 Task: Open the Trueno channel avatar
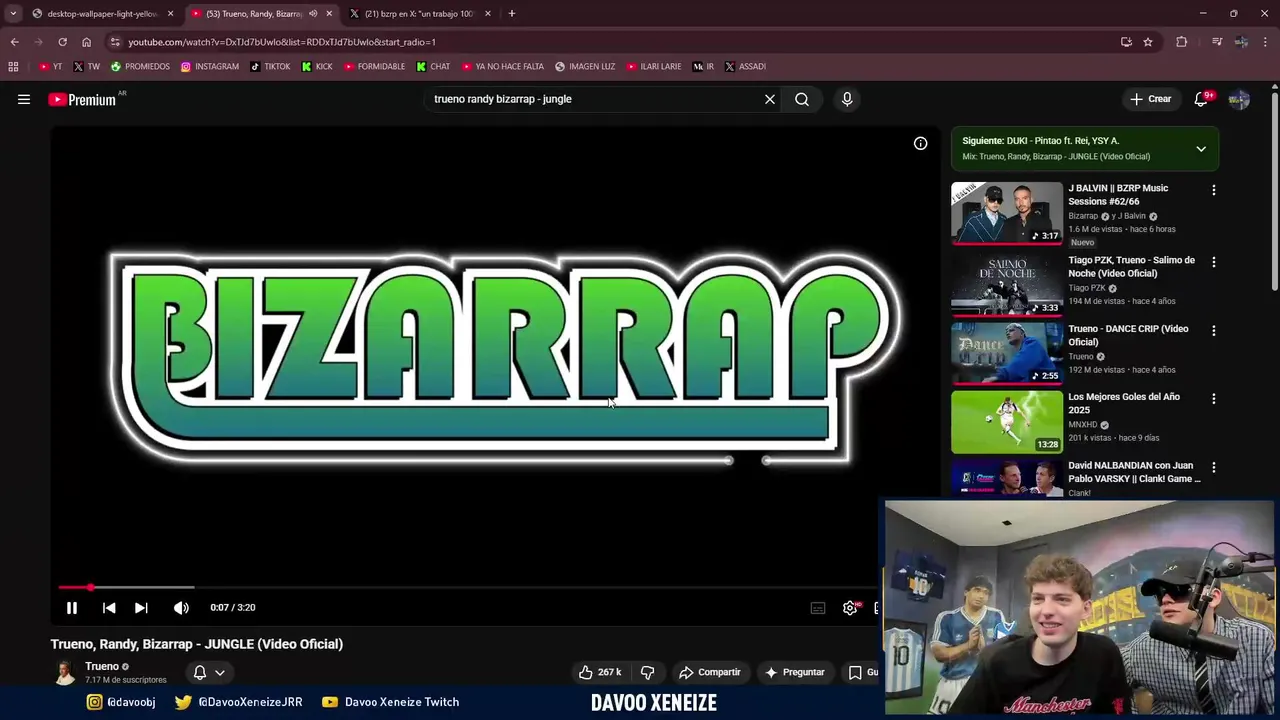[x=65, y=672]
